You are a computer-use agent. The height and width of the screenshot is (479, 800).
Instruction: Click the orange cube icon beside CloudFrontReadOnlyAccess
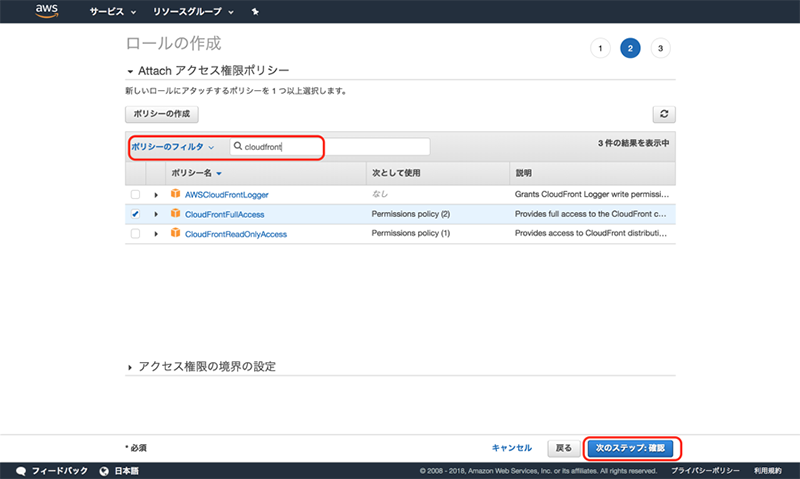point(174,234)
